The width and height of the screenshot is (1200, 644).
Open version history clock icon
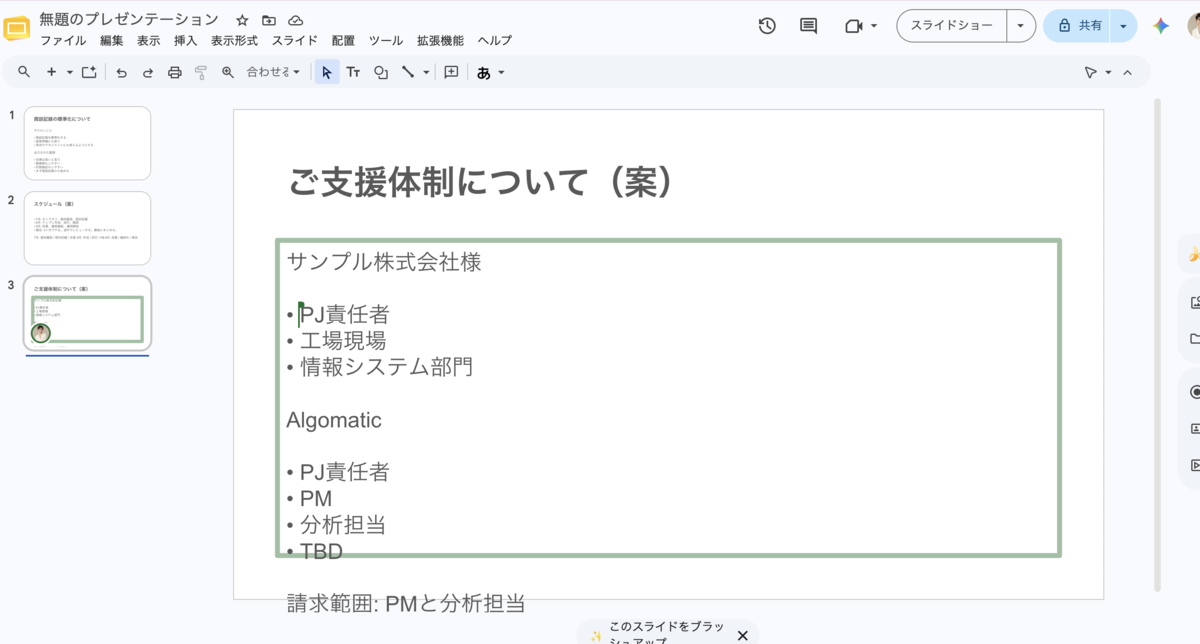tap(767, 26)
